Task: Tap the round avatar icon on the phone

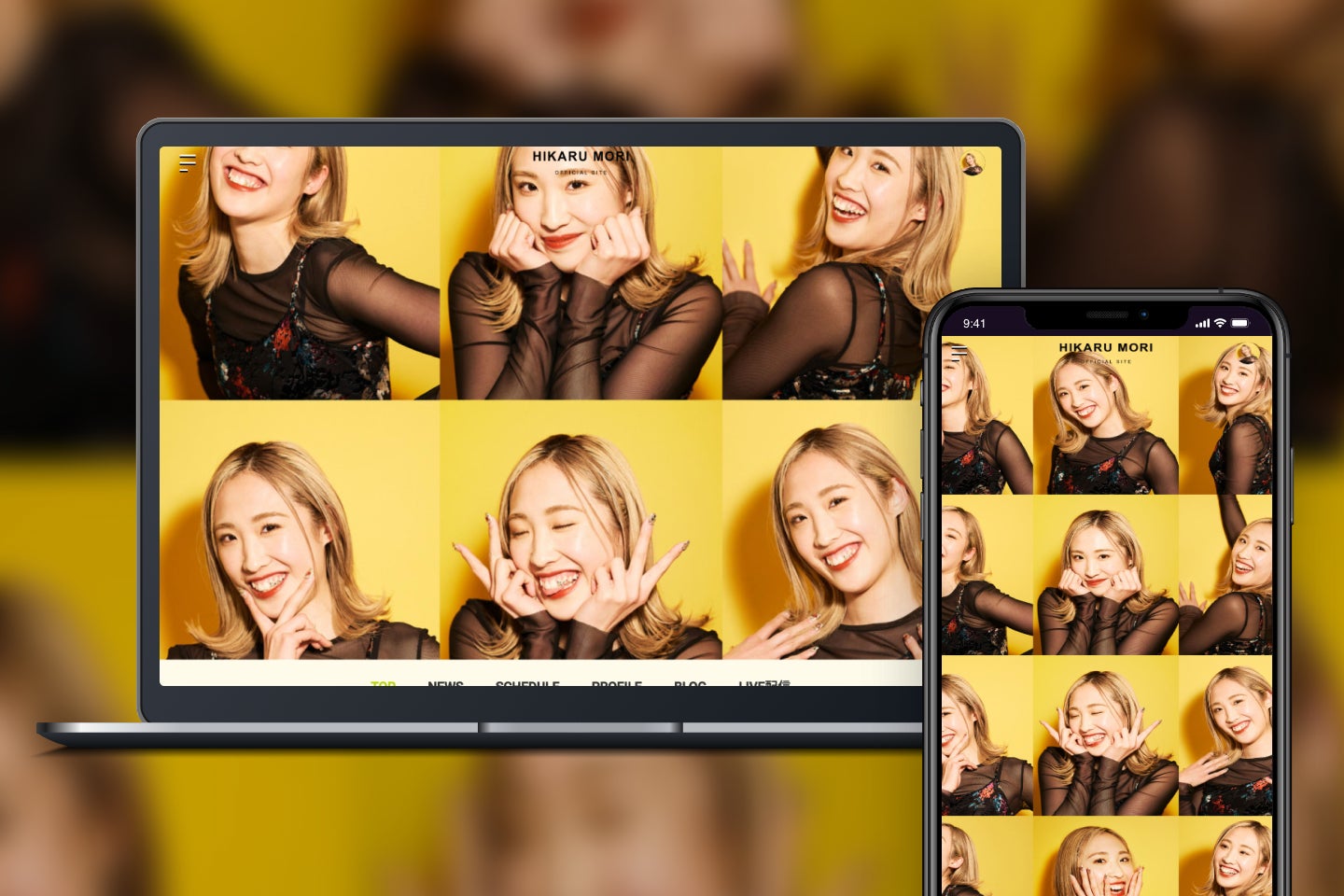Action: coord(1247,353)
